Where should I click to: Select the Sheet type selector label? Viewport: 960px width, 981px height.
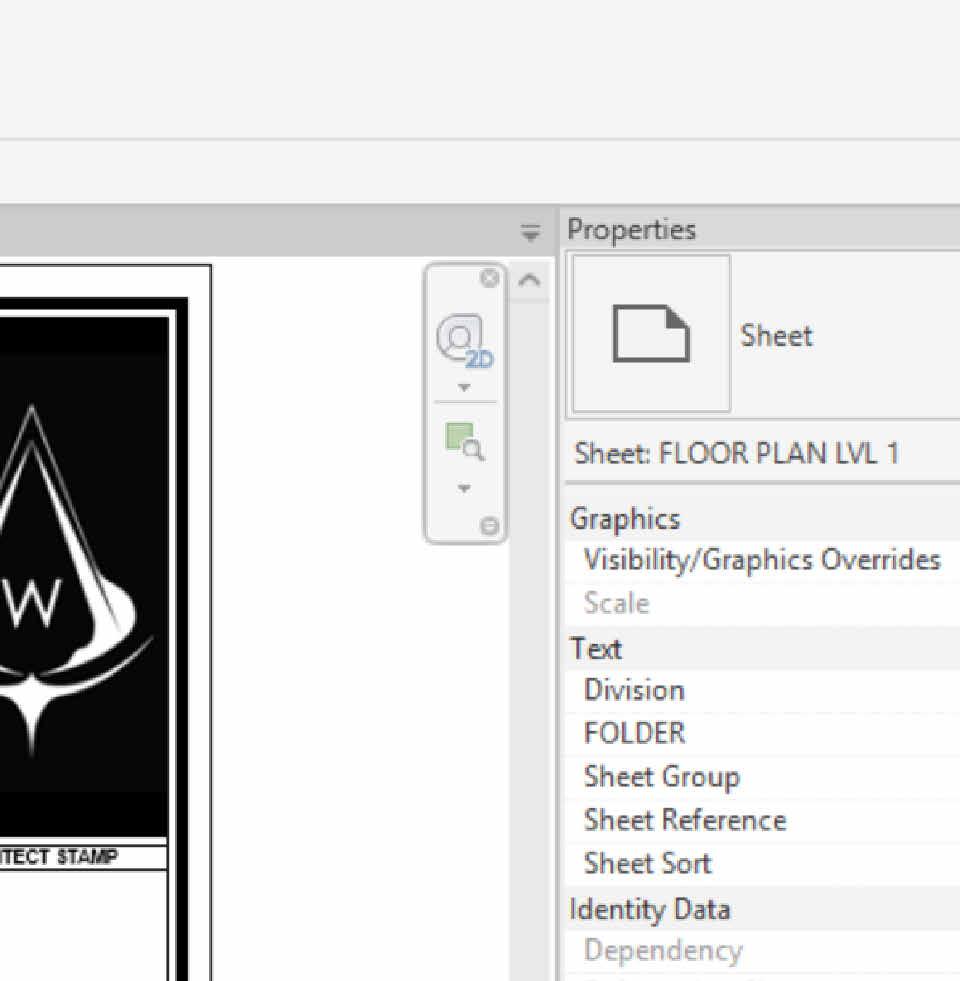(776, 335)
